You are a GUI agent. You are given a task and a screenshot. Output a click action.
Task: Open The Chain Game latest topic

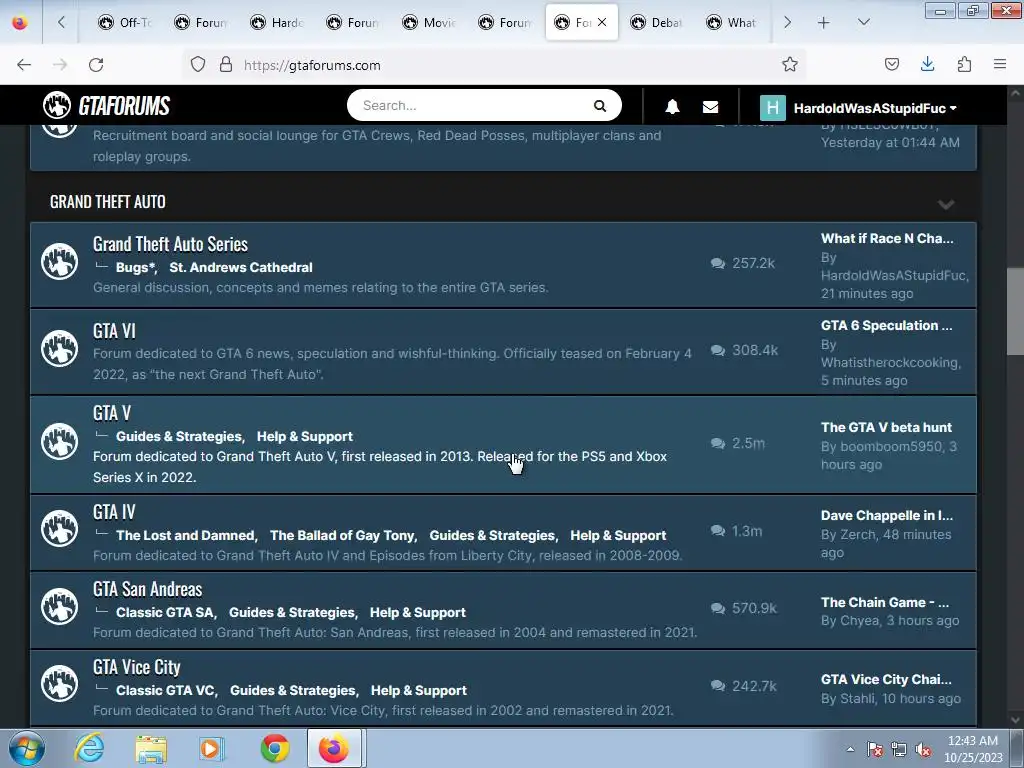(x=885, y=602)
